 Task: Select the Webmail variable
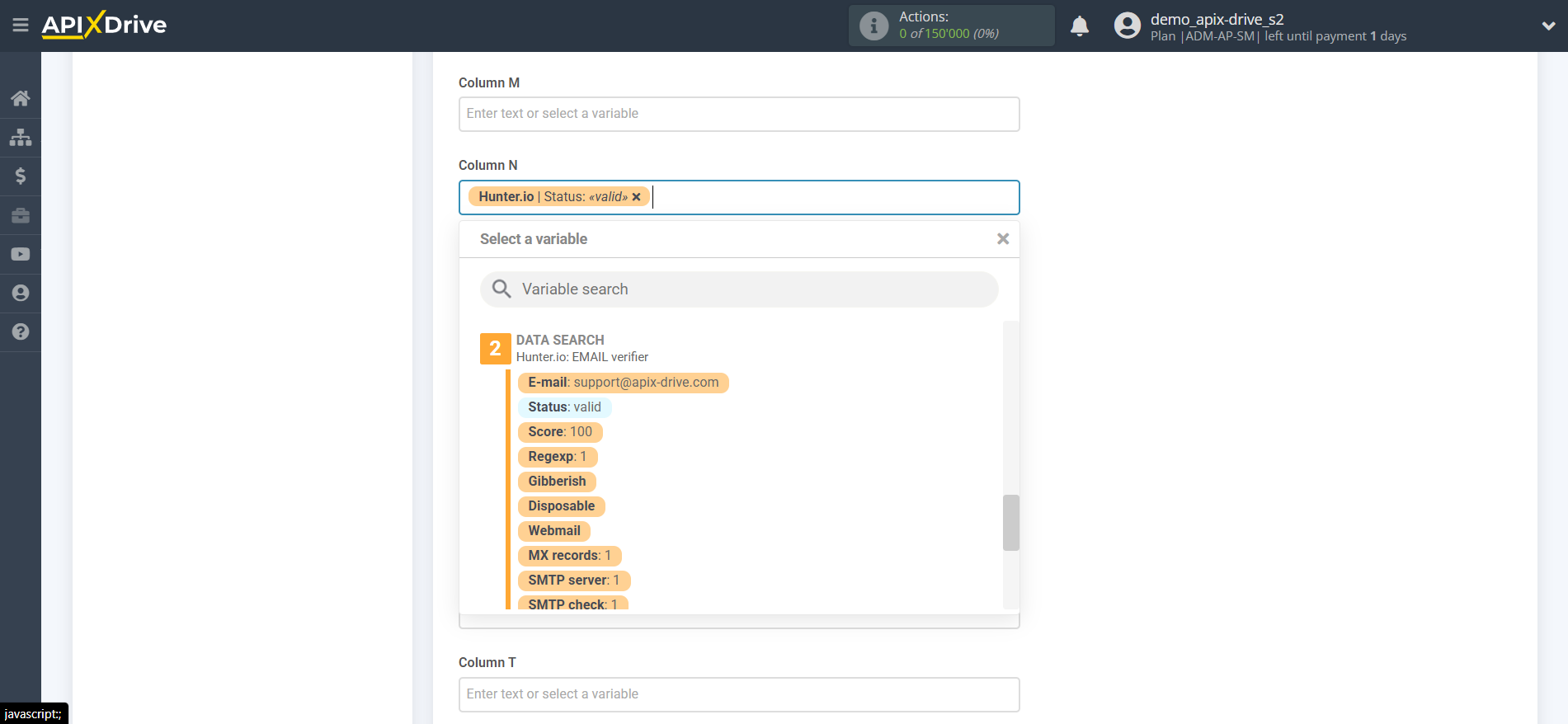coord(554,531)
